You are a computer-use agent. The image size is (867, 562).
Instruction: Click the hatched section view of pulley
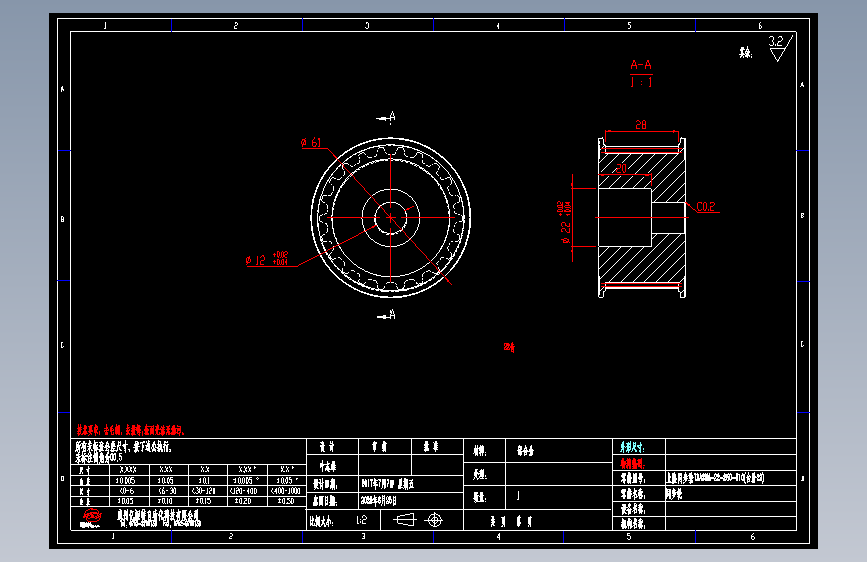(642, 217)
